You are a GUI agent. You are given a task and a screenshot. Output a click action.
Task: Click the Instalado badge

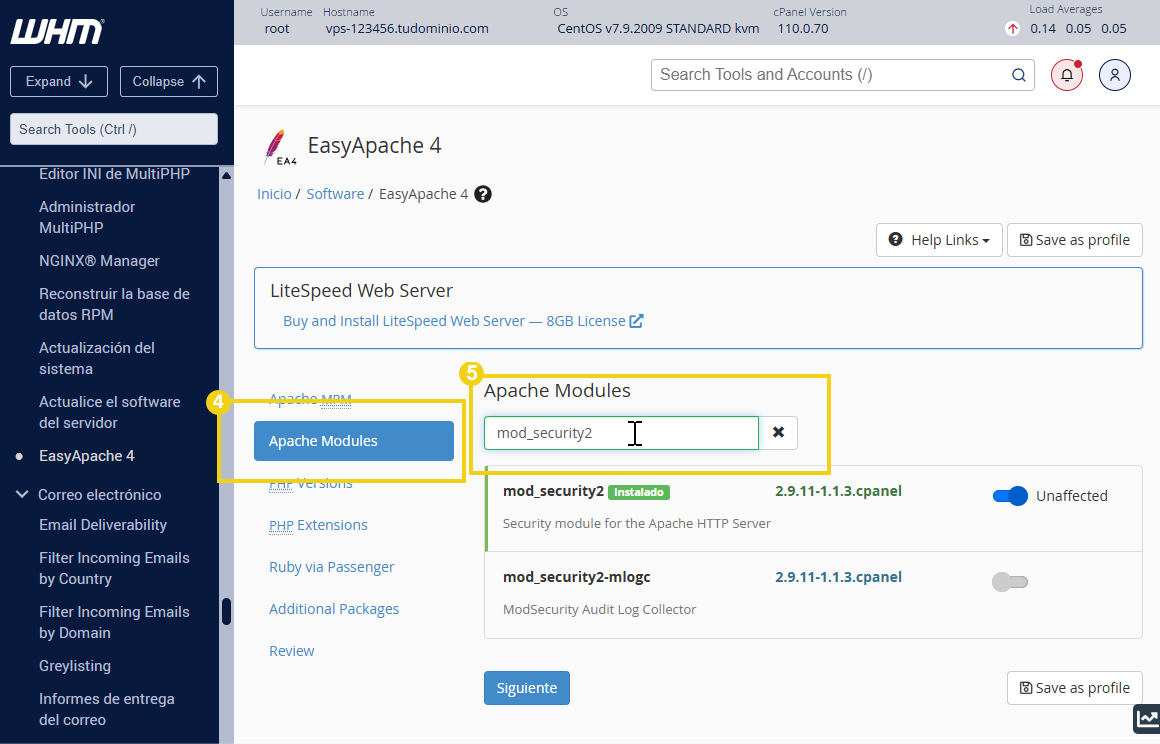point(638,492)
